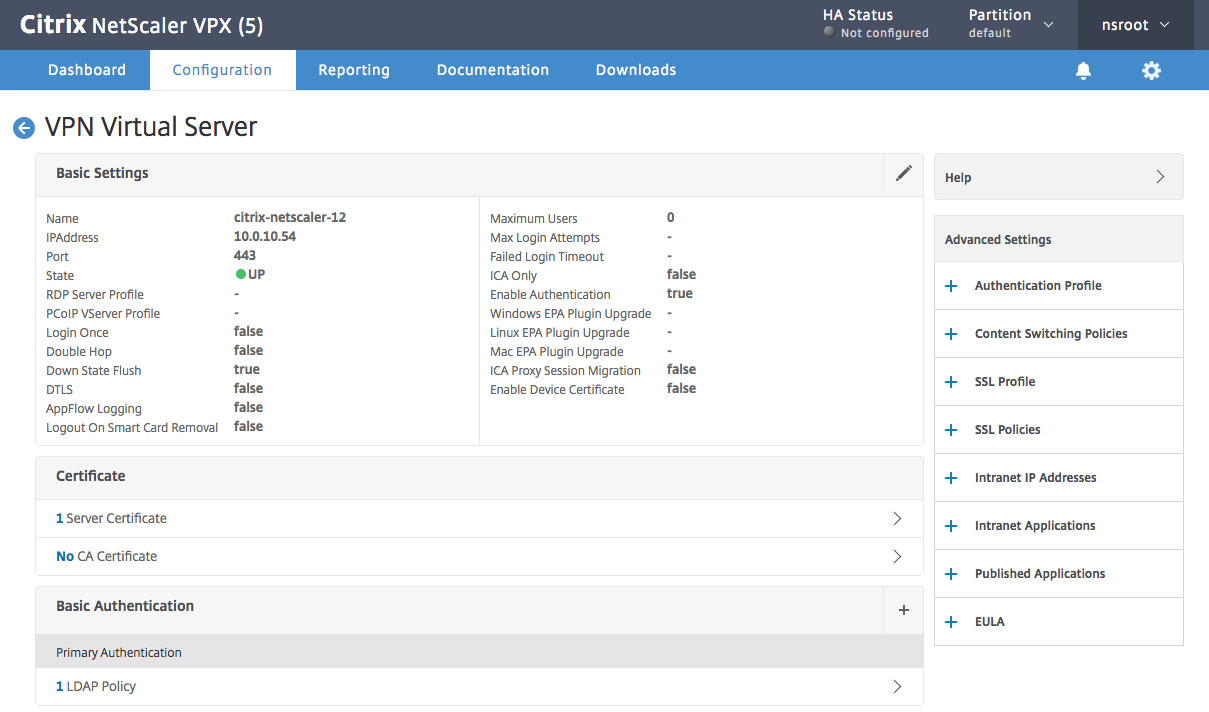Click the Enable Authentication label
1209x712 pixels.
point(550,295)
